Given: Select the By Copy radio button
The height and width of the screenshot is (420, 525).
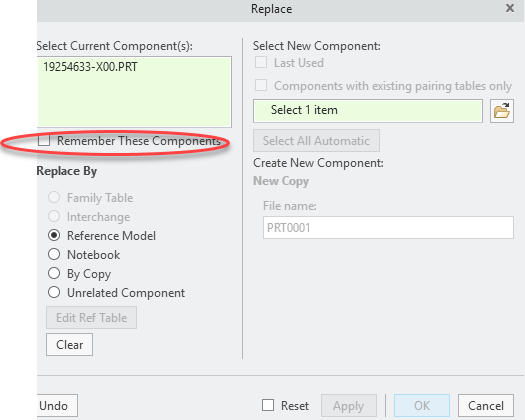Looking at the screenshot, I should [x=54, y=273].
